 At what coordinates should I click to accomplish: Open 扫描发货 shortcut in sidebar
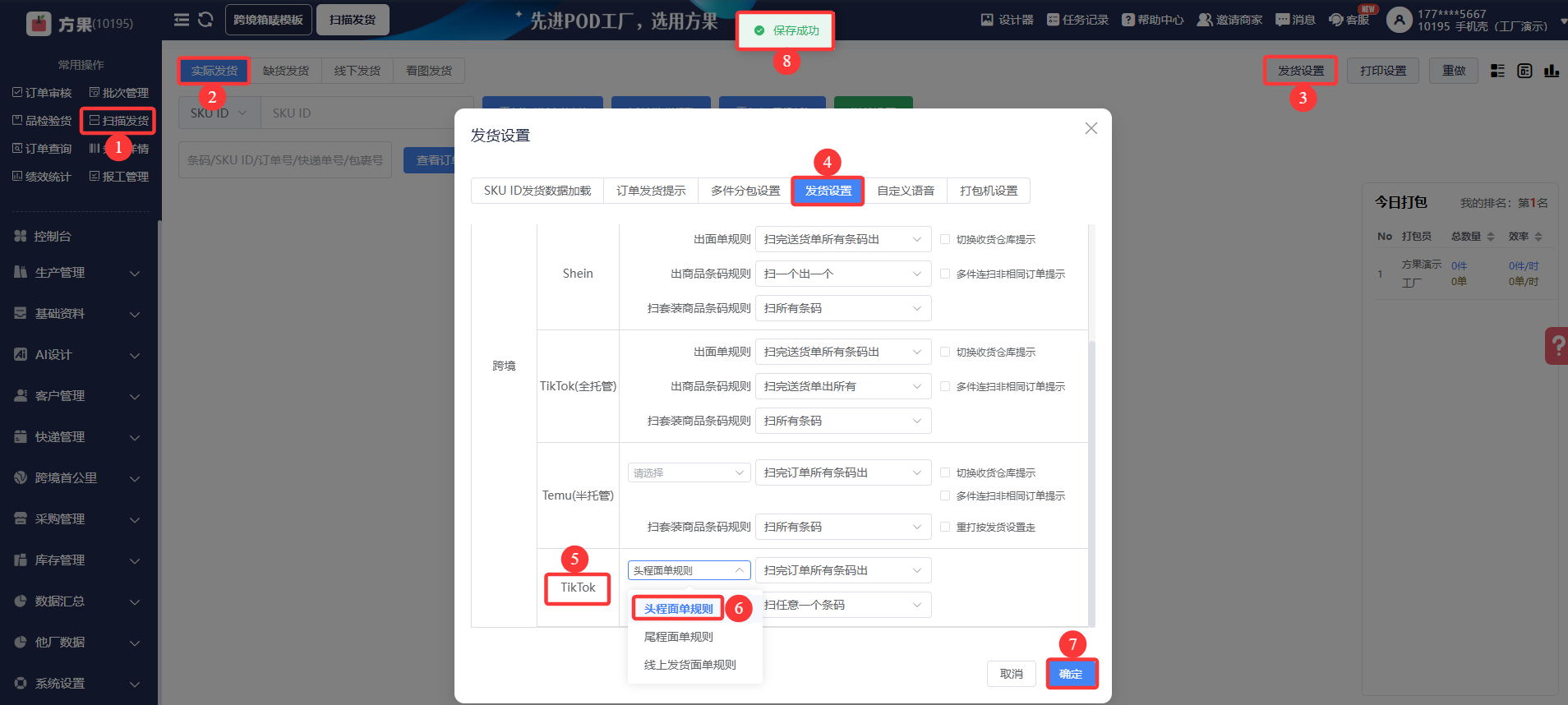[x=119, y=121]
